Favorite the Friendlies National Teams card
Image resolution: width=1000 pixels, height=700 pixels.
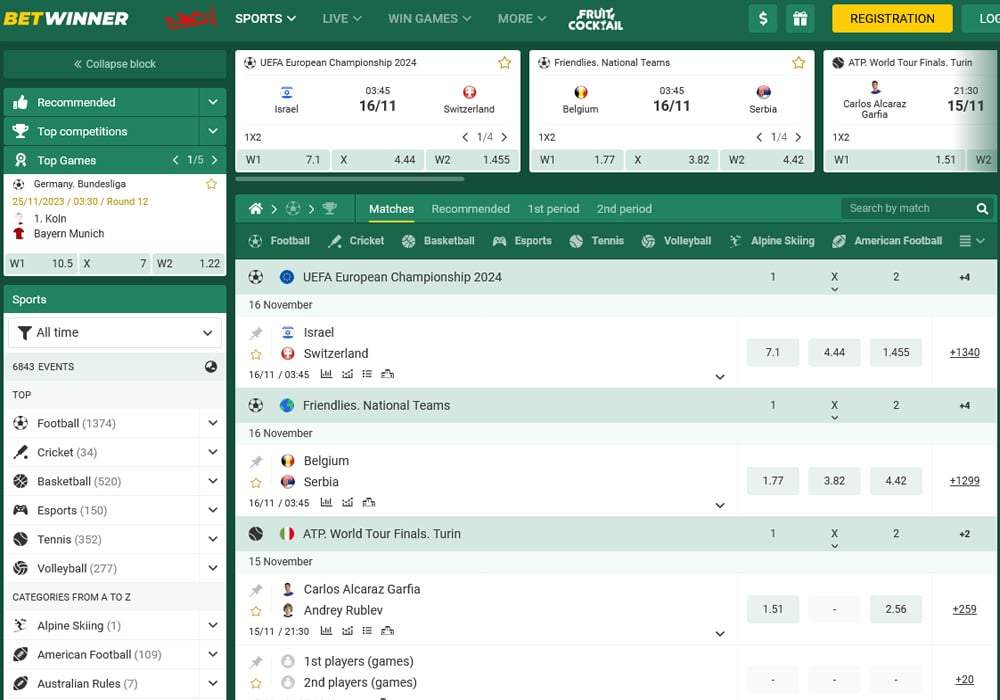point(798,62)
